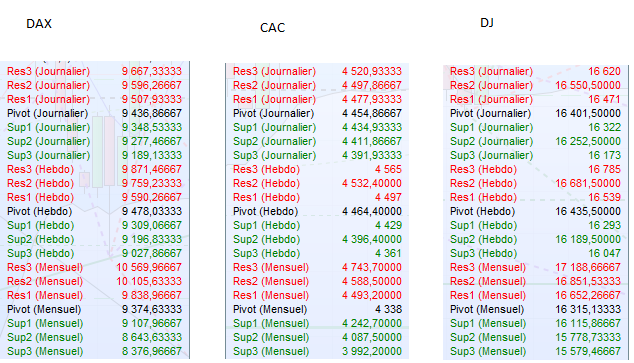Select DAX Res3 (Mensuel) 10 569,96667
Image resolution: width=634 pixels, height=363 pixels.
(x=149, y=267)
